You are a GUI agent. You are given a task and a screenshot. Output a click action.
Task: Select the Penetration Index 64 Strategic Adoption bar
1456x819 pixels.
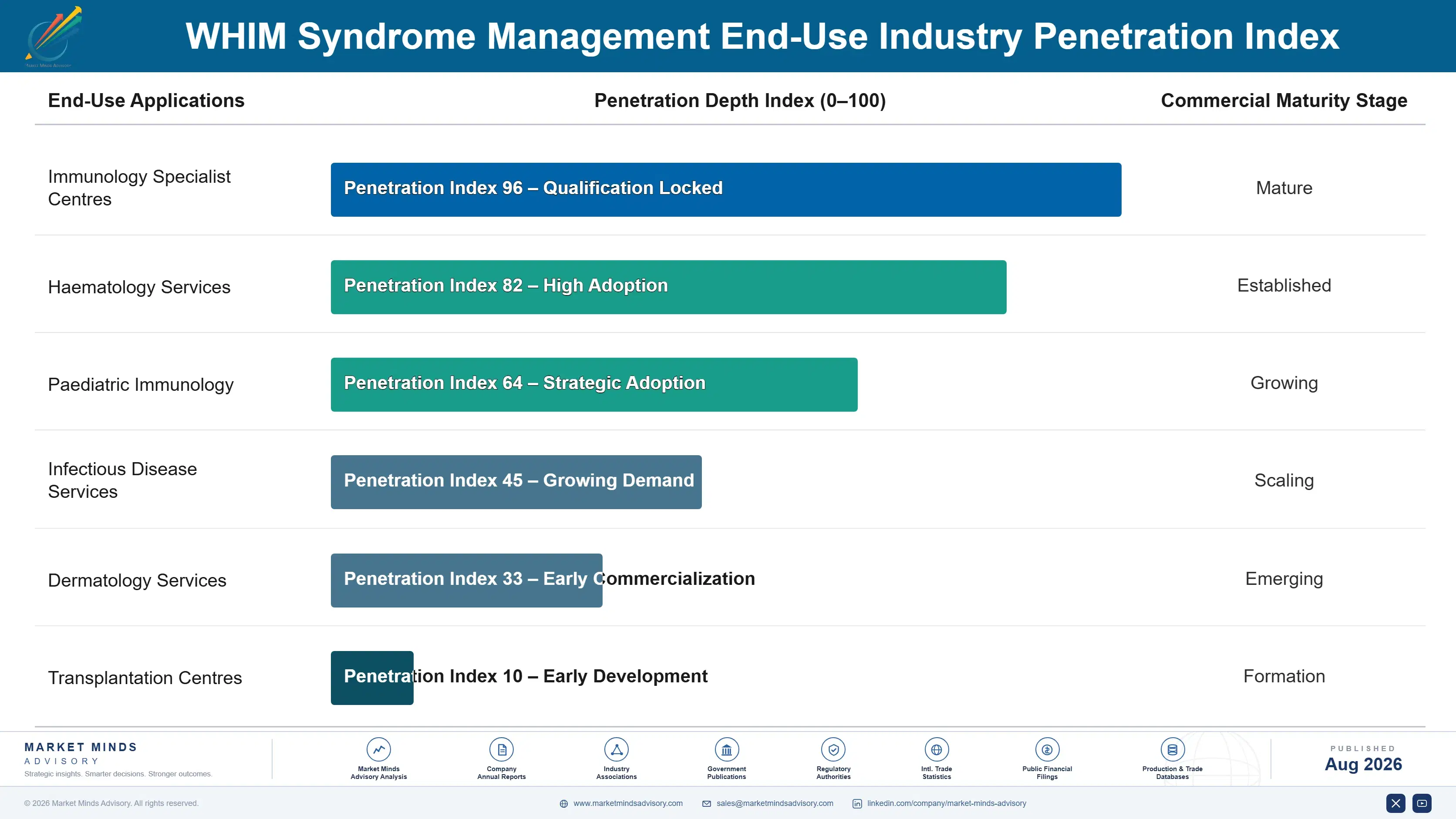click(594, 385)
